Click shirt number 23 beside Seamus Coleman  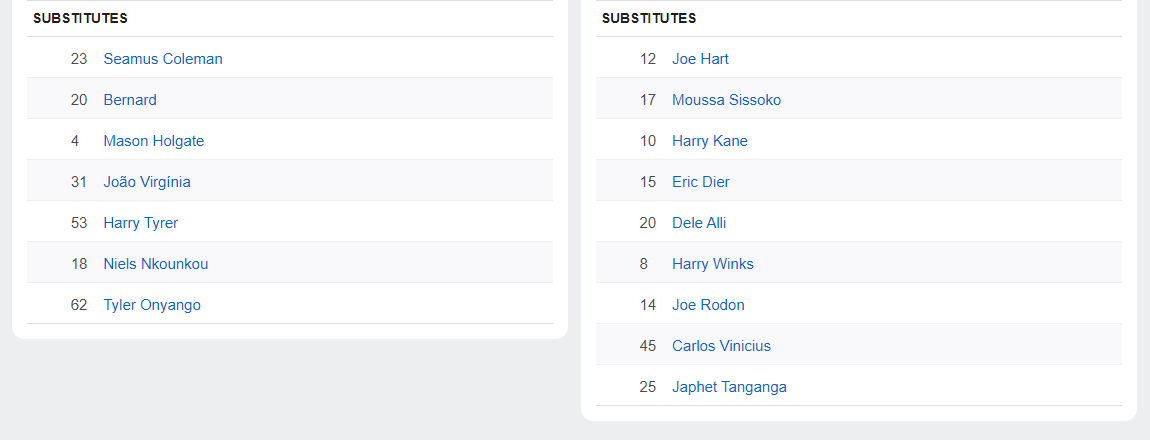pyautogui.click(x=79, y=59)
